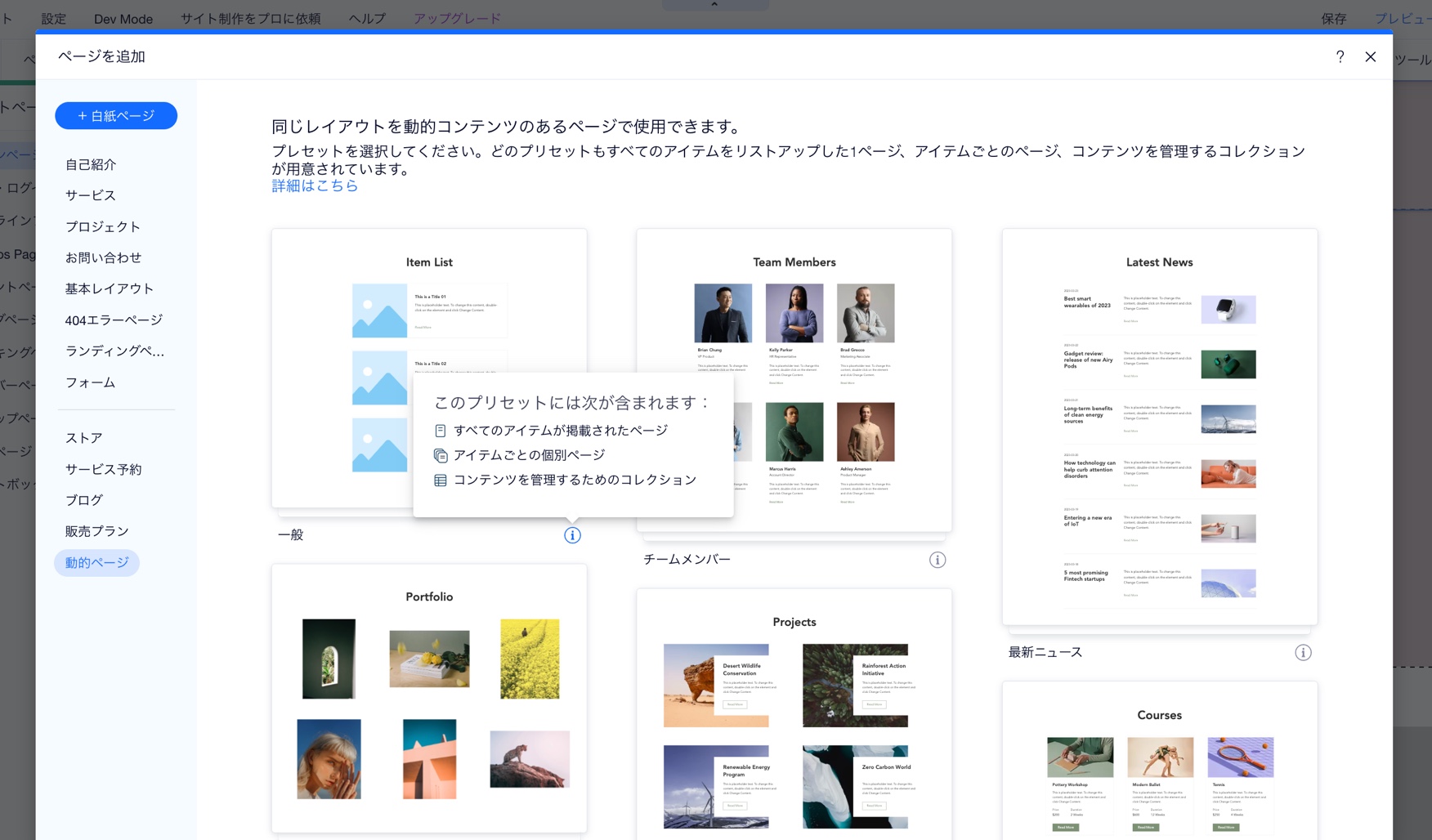The width and height of the screenshot is (1432, 840).
Task: Click サイト制作をプロに依頼 in the menu bar
Action: click(250, 18)
